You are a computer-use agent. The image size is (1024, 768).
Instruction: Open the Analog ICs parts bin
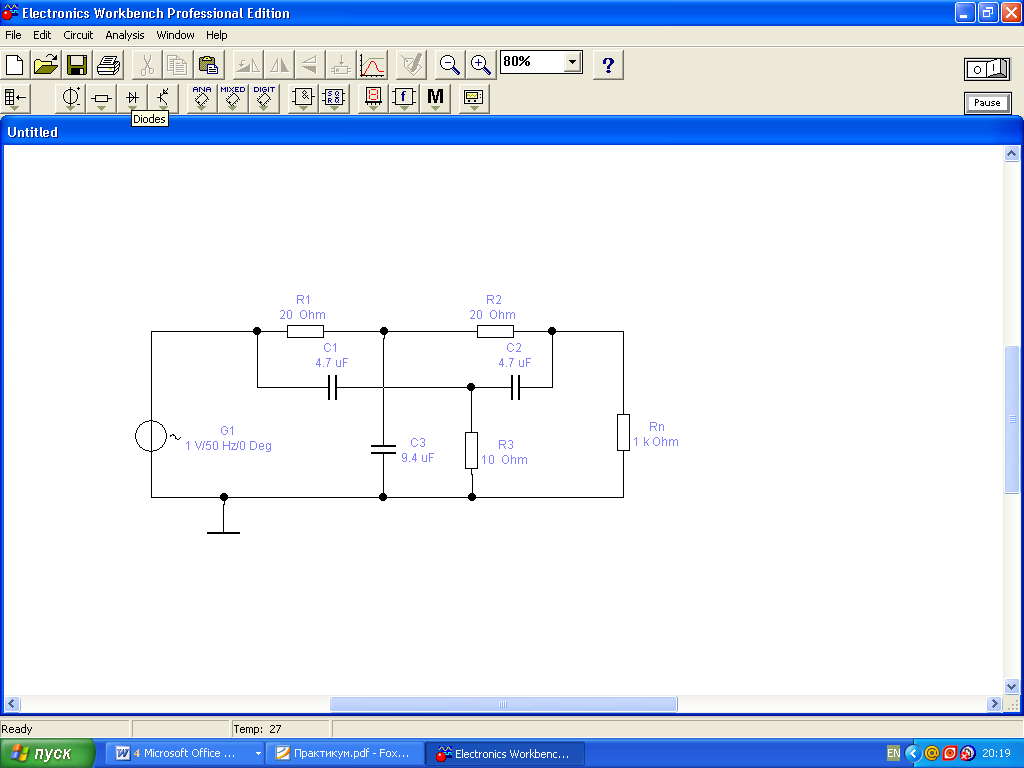[x=202, y=98]
